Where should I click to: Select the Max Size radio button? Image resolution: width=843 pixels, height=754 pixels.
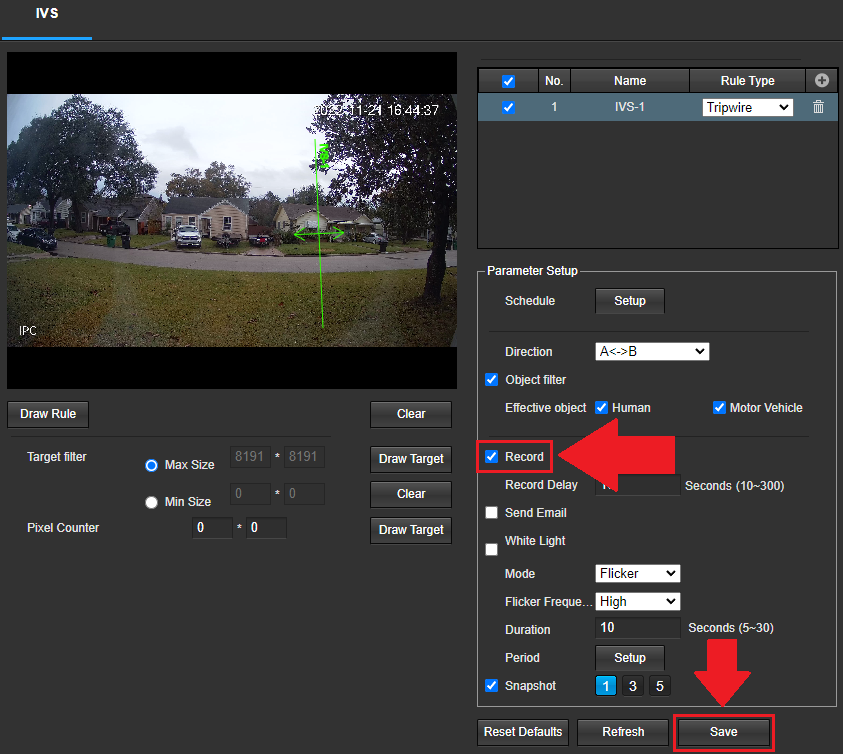pyautogui.click(x=152, y=465)
